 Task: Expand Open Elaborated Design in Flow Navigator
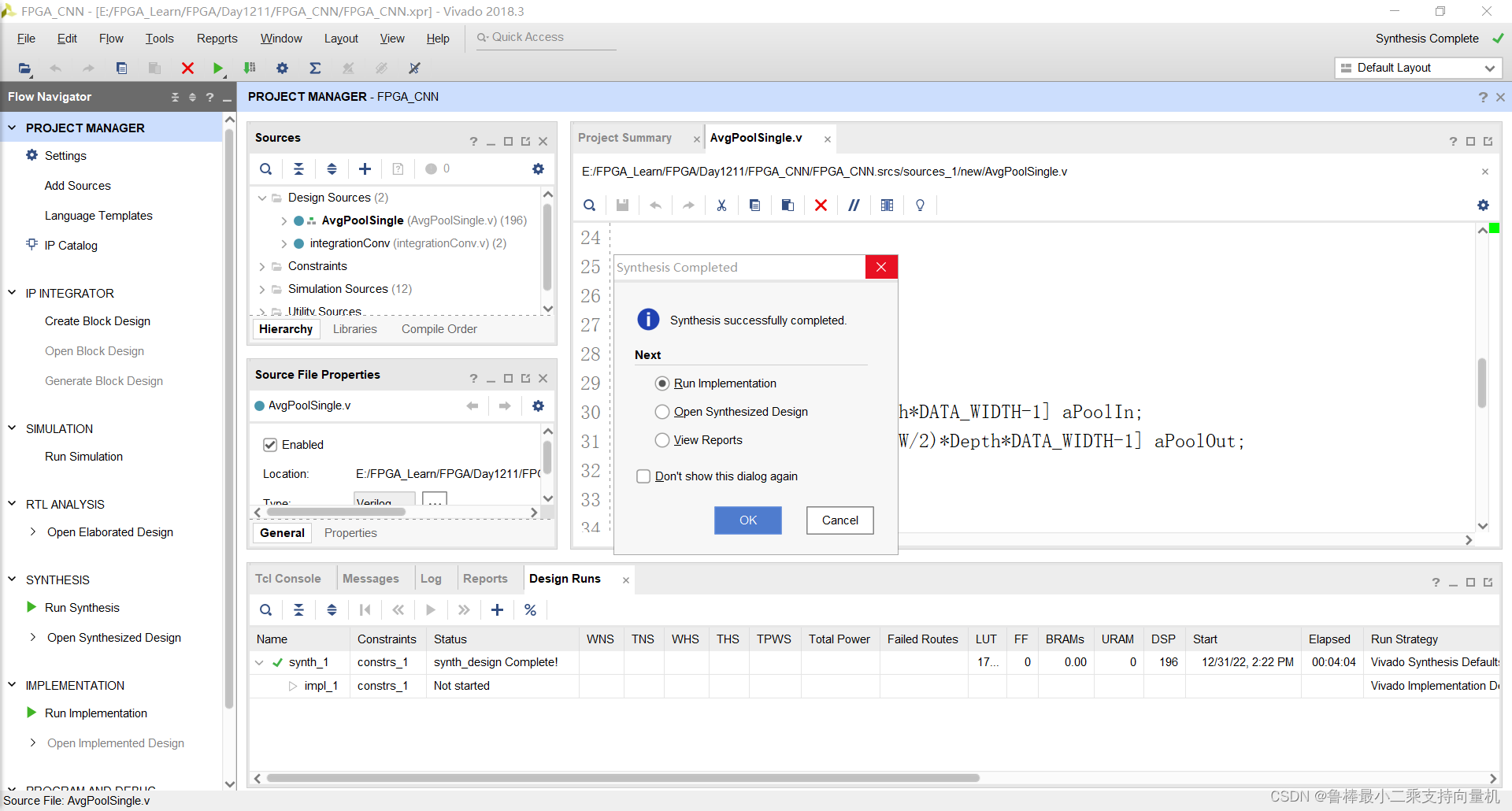32,531
